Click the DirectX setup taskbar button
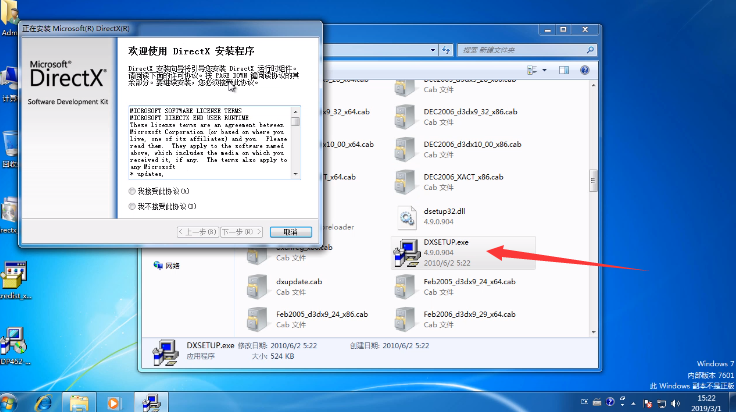The width and height of the screenshot is (737, 412). [x=151, y=403]
